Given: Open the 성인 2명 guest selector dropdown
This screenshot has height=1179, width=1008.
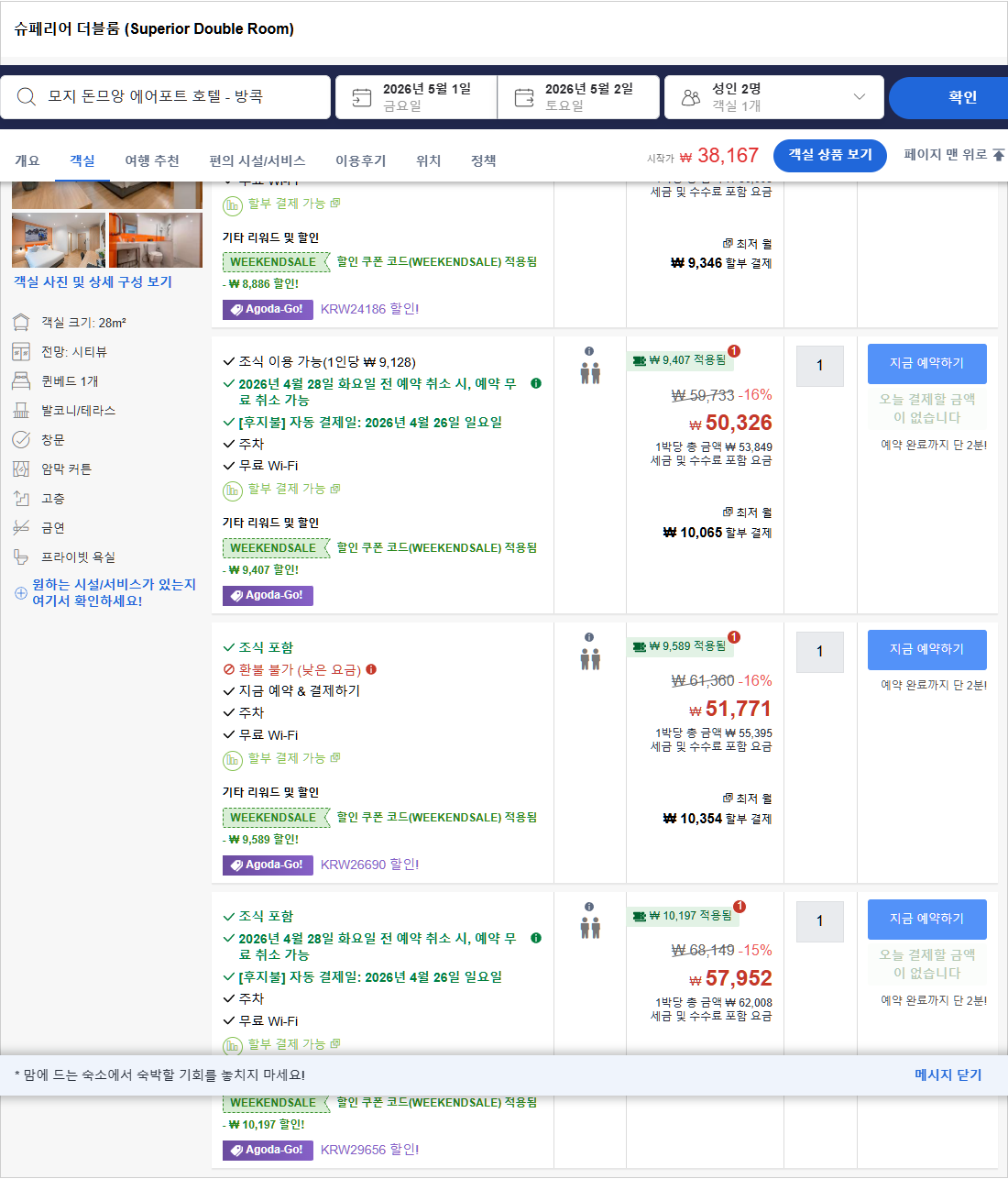Looking at the screenshot, I should pyautogui.click(x=858, y=96).
